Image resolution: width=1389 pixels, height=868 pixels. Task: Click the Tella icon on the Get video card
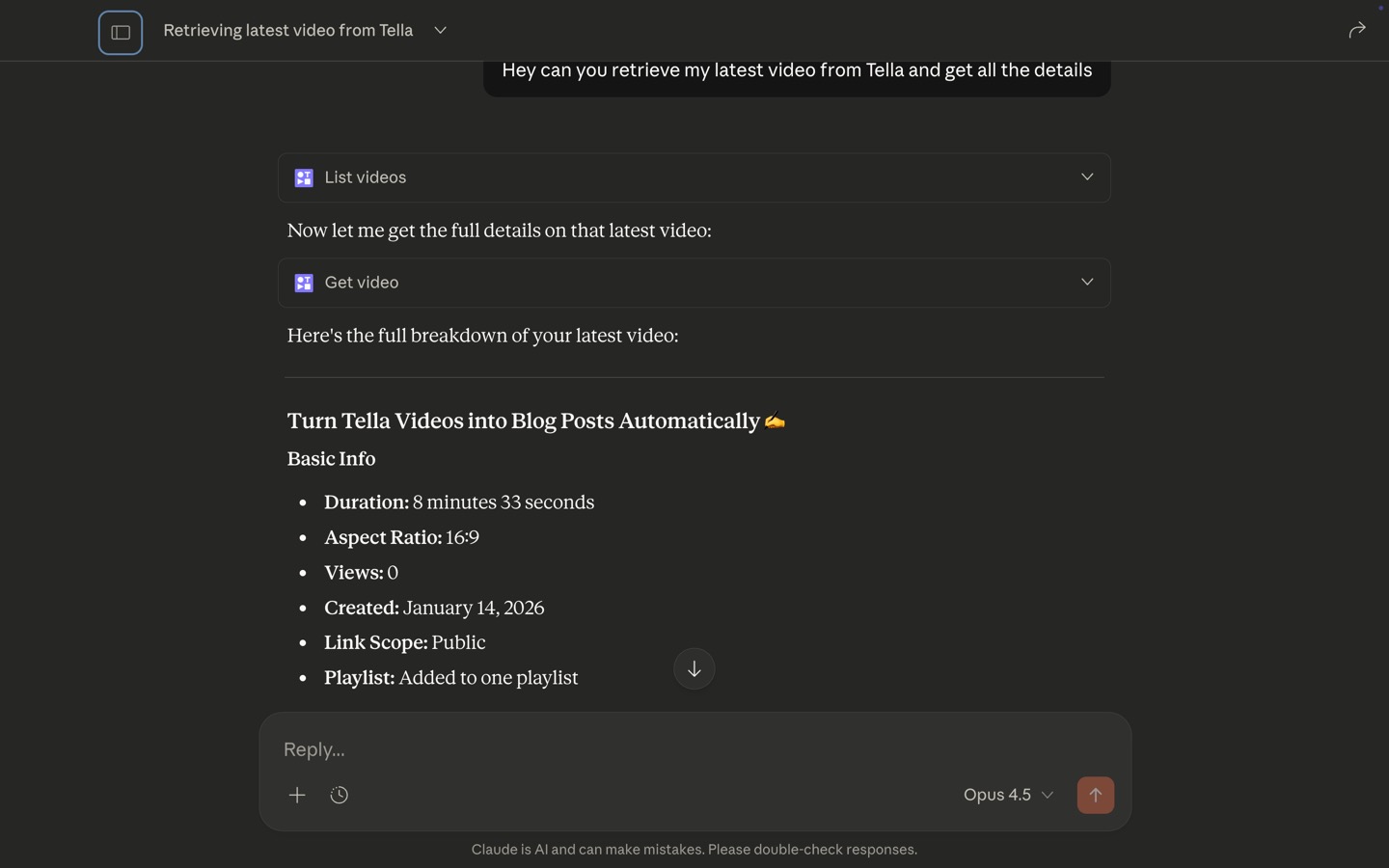304,283
